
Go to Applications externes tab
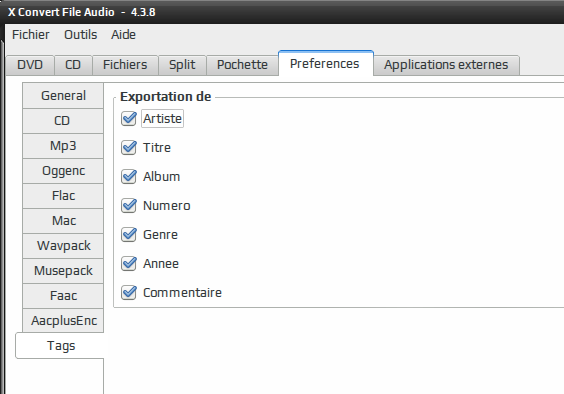(446, 65)
